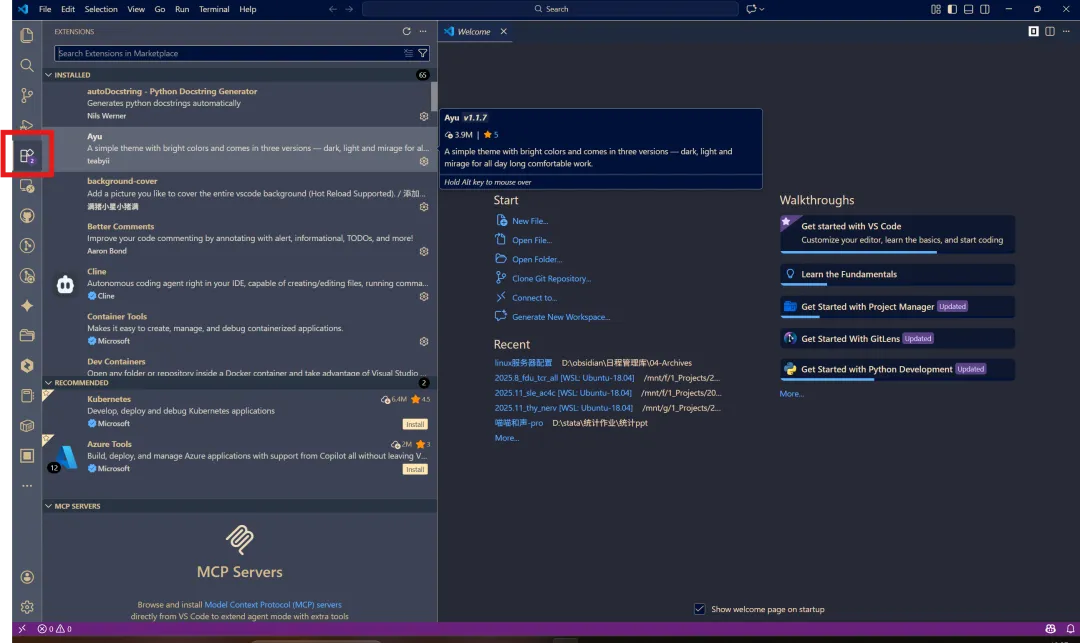The width and height of the screenshot is (1080, 643).
Task: Open the Project Manager folder icon view
Action: [27, 335]
